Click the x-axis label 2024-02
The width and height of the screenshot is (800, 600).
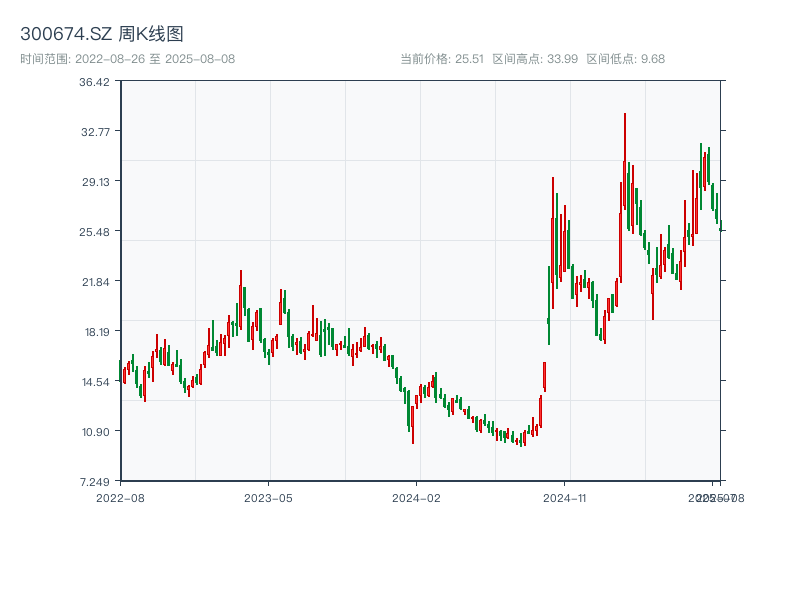click(x=416, y=498)
